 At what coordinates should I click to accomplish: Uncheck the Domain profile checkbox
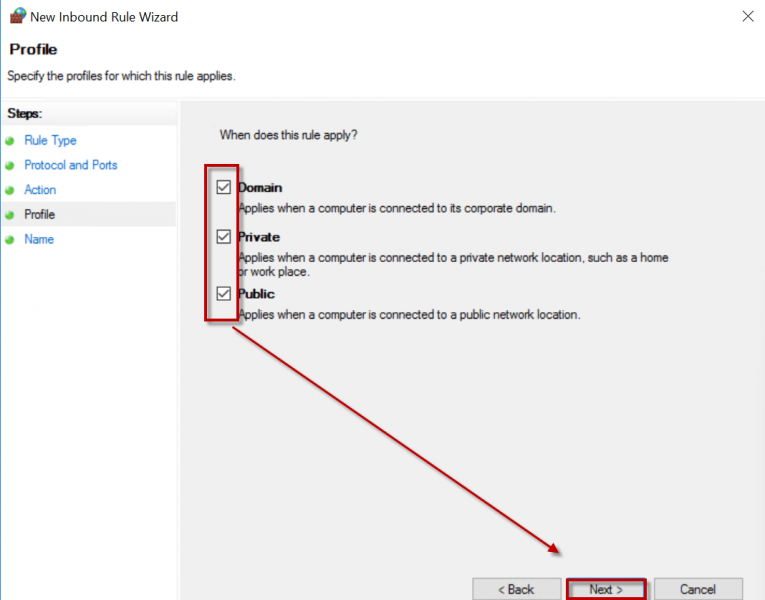pyautogui.click(x=224, y=187)
